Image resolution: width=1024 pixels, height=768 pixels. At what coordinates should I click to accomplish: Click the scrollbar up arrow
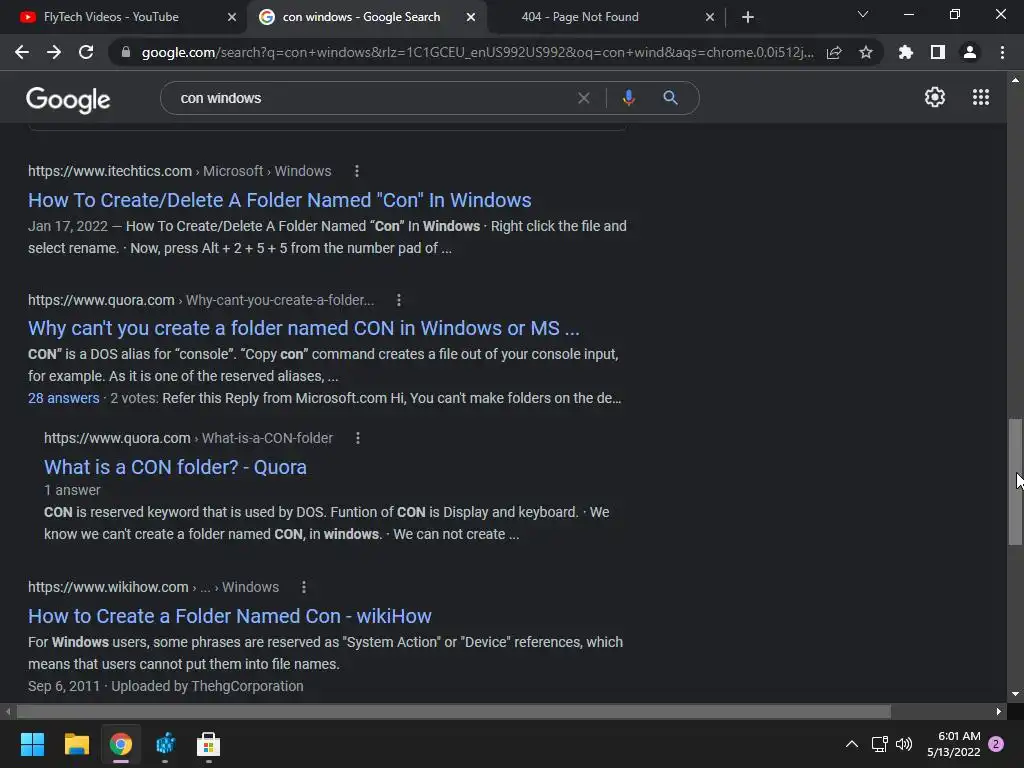(x=1015, y=80)
